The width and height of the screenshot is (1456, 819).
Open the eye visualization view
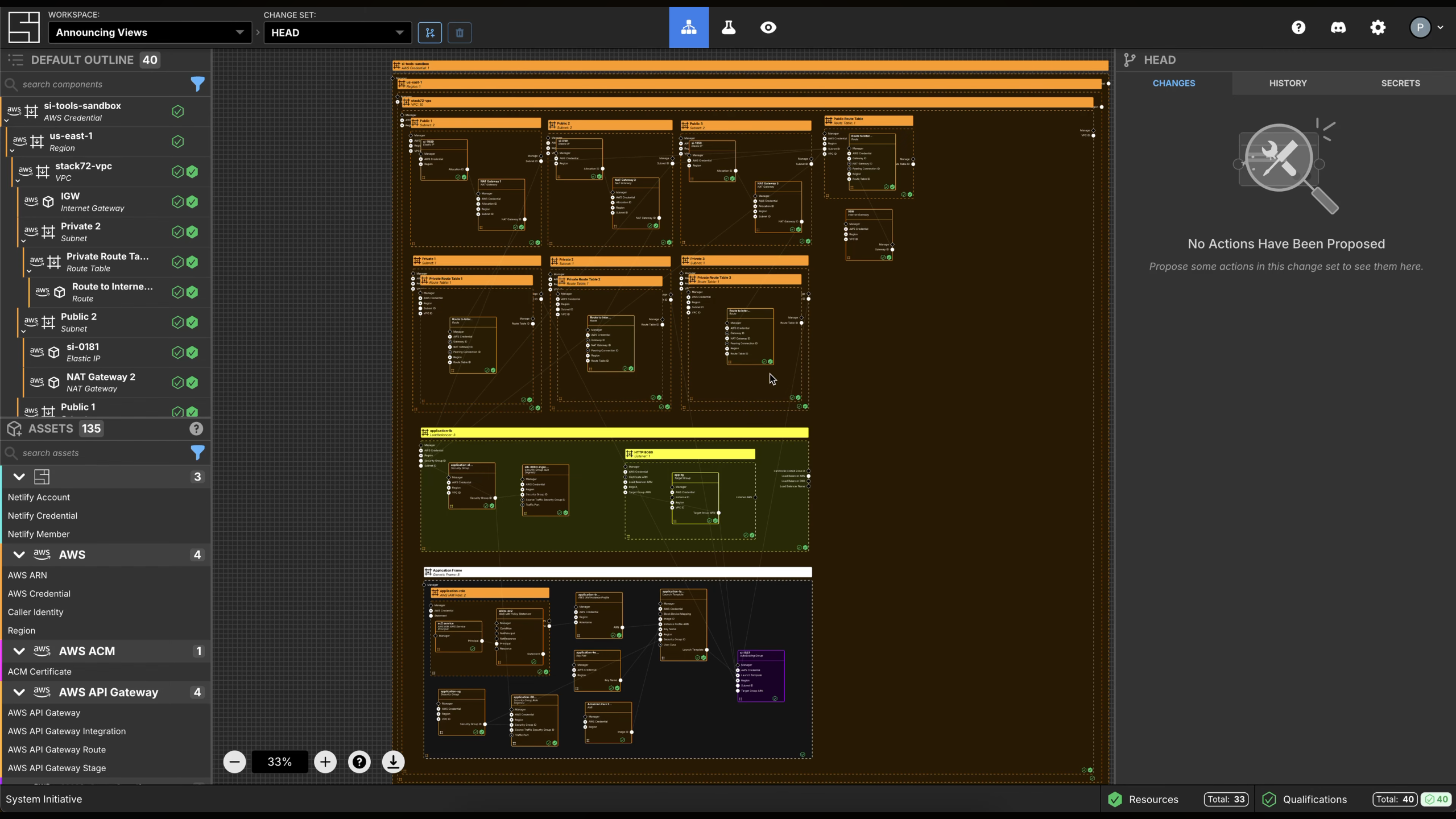[768, 27]
